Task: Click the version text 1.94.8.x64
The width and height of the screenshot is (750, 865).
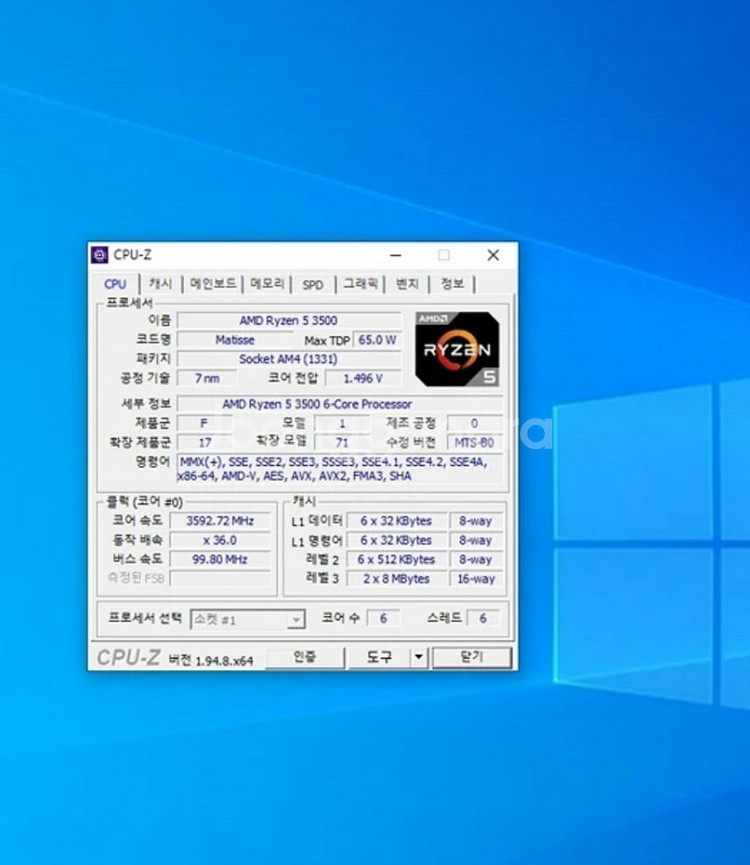Action: pyautogui.click(x=224, y=660)
